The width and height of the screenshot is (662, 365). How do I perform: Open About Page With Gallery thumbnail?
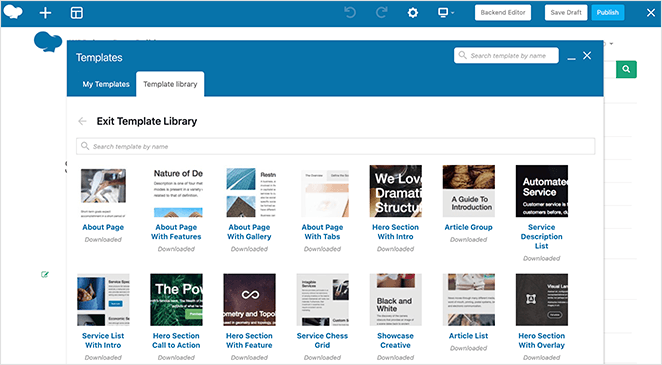tap(250, 191)
